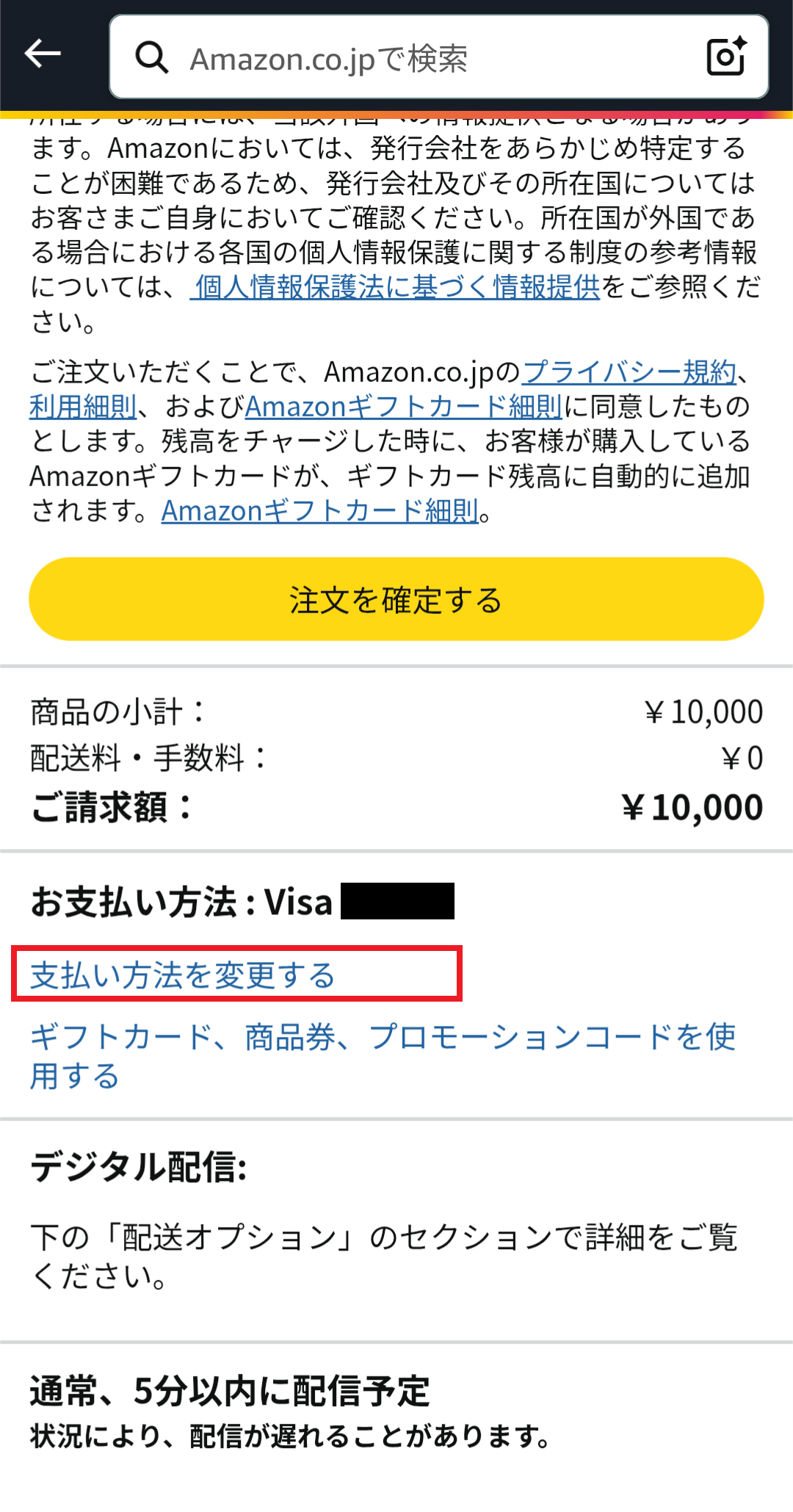
Task: Focus the Amazon.co.jpで検索 search field
Action: [426, 58]
